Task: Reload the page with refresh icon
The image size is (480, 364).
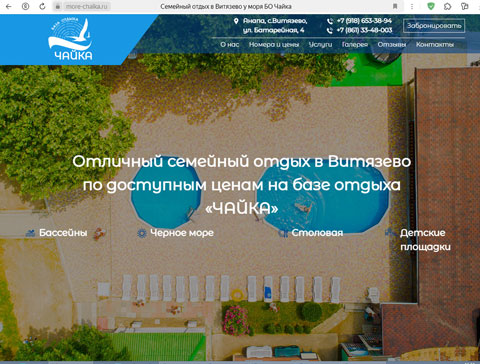Action: (x=42, y=6)
